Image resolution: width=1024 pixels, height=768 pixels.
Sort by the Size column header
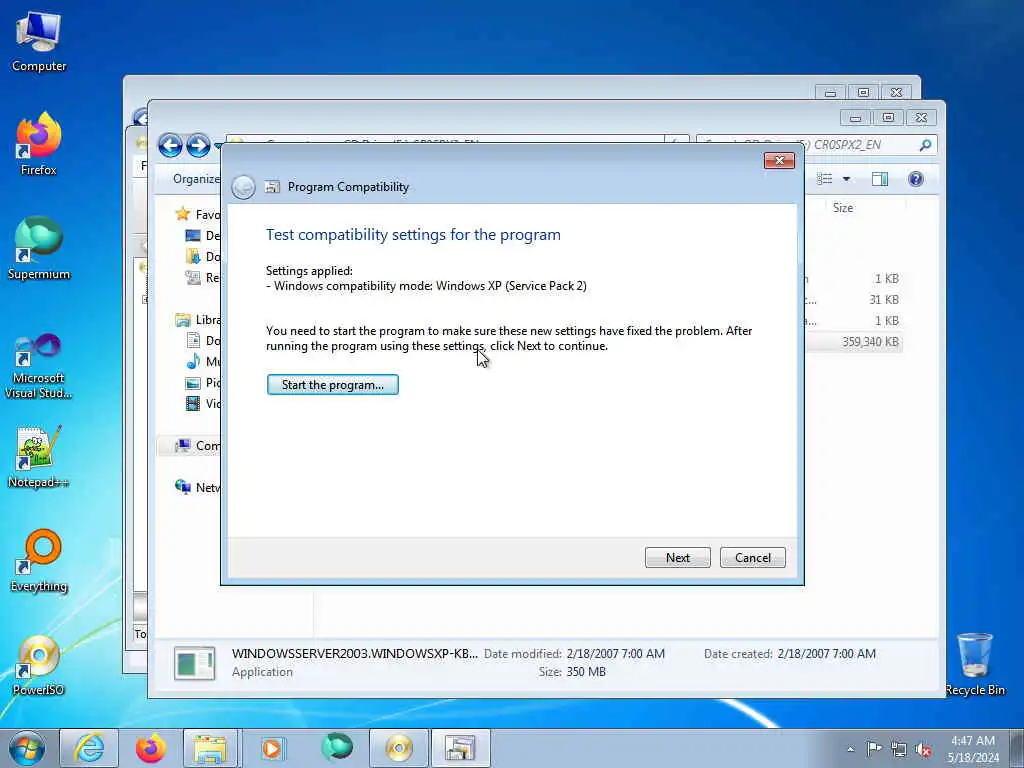tap(842, 208)
